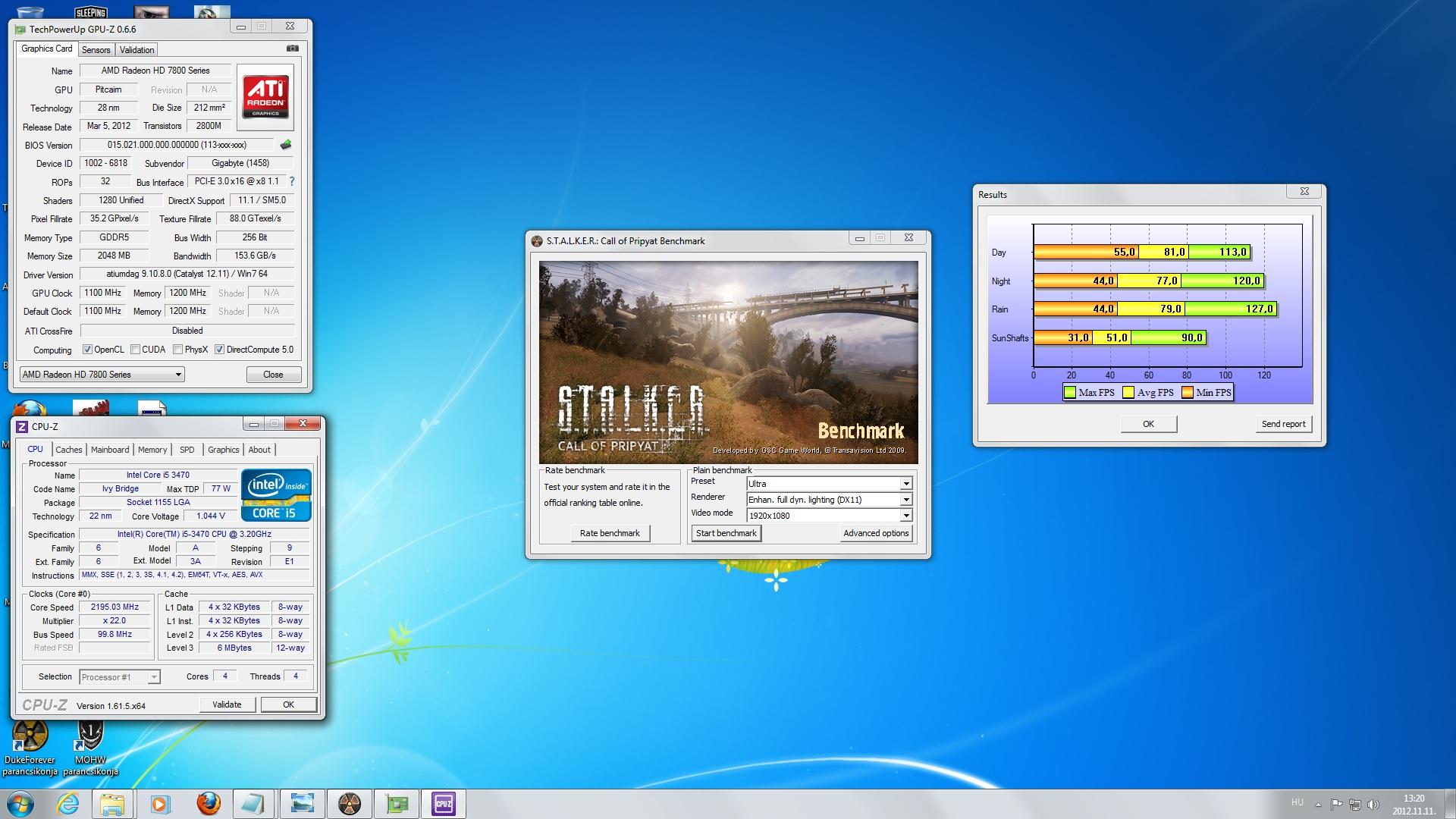The image size is (1456, 819).
Task: Open the Caches tab in CPU-Z
Action: [69, 450]
